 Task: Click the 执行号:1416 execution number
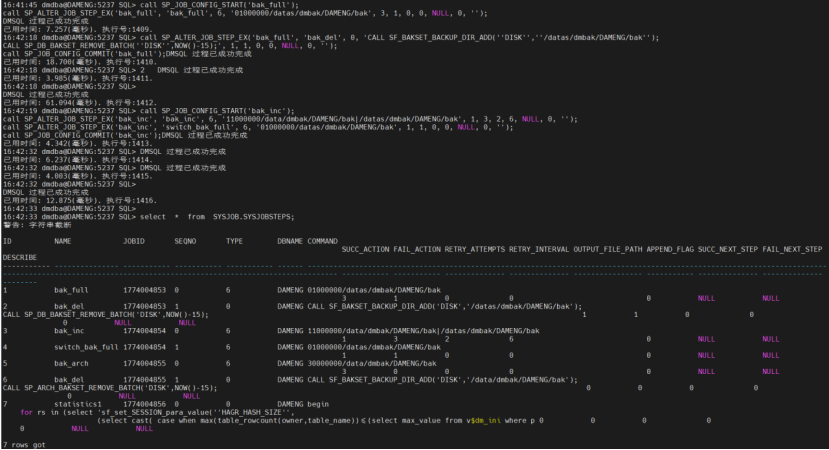pyautogui.click(x=131, y=201)
